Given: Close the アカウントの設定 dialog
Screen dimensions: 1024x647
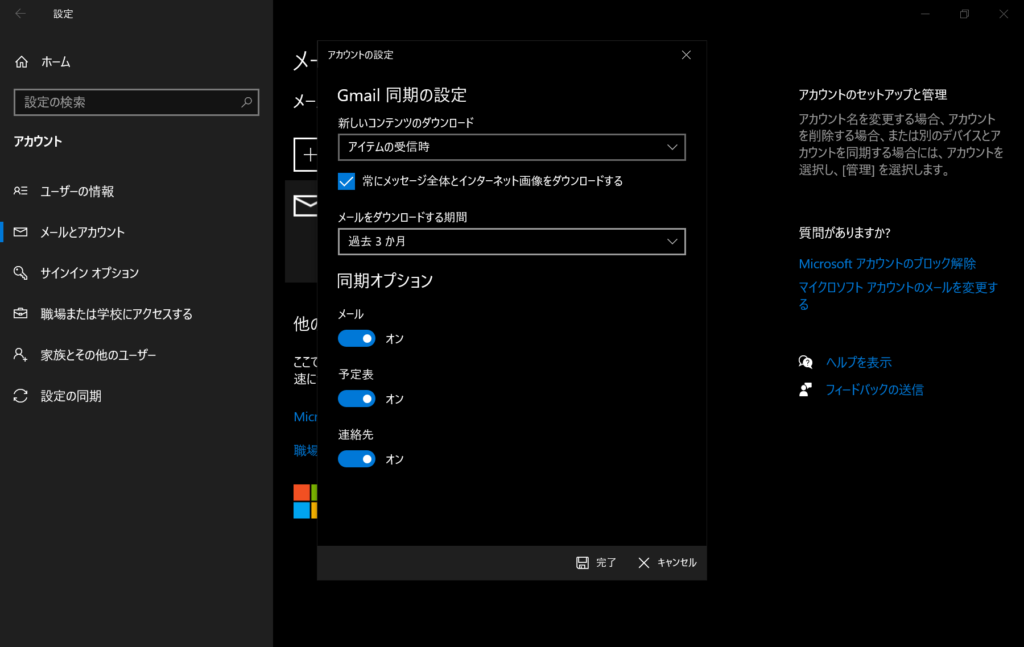Looking at the screenshot, I should (686, 55).
